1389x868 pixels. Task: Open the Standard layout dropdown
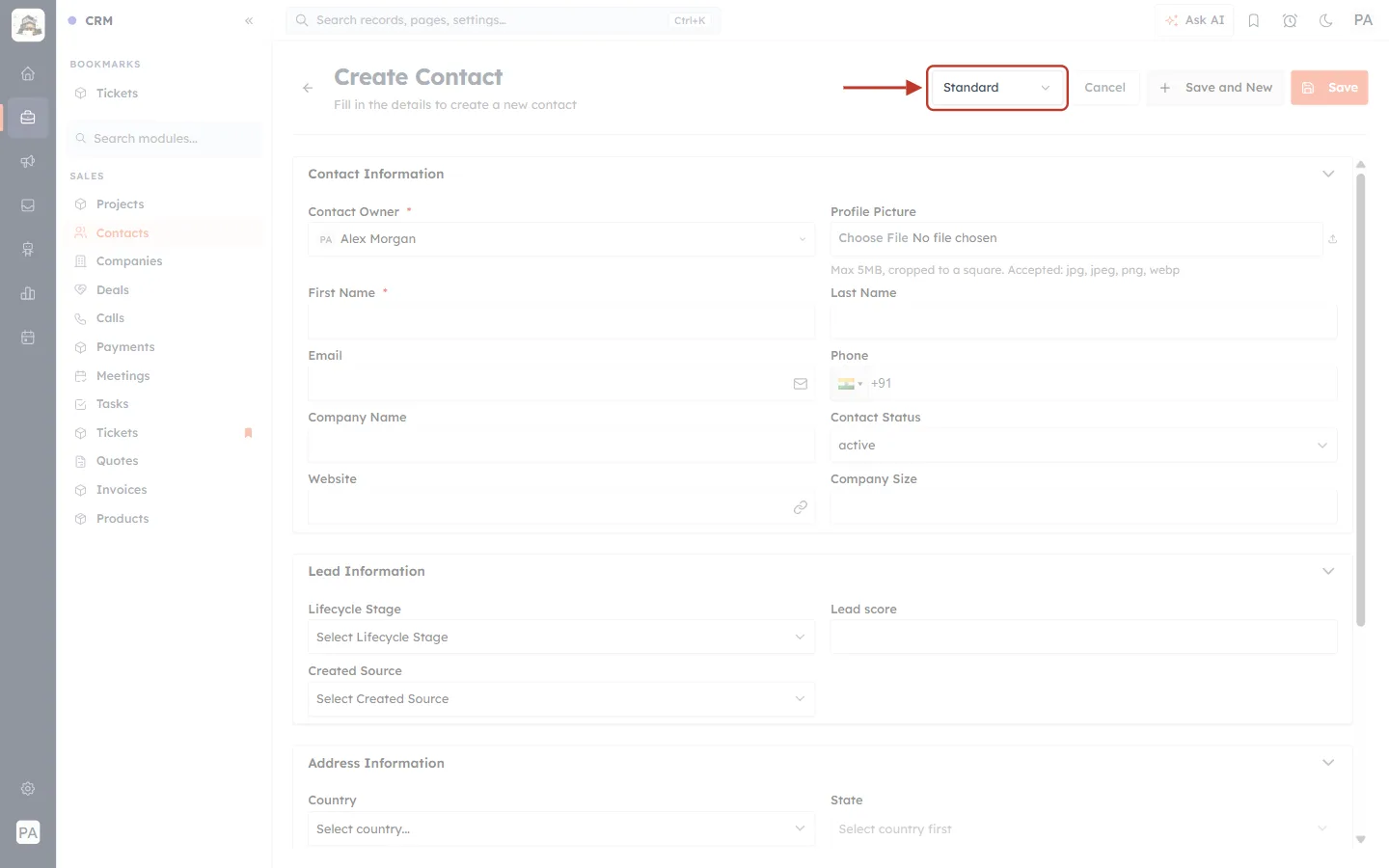click(x=997, y=88)
